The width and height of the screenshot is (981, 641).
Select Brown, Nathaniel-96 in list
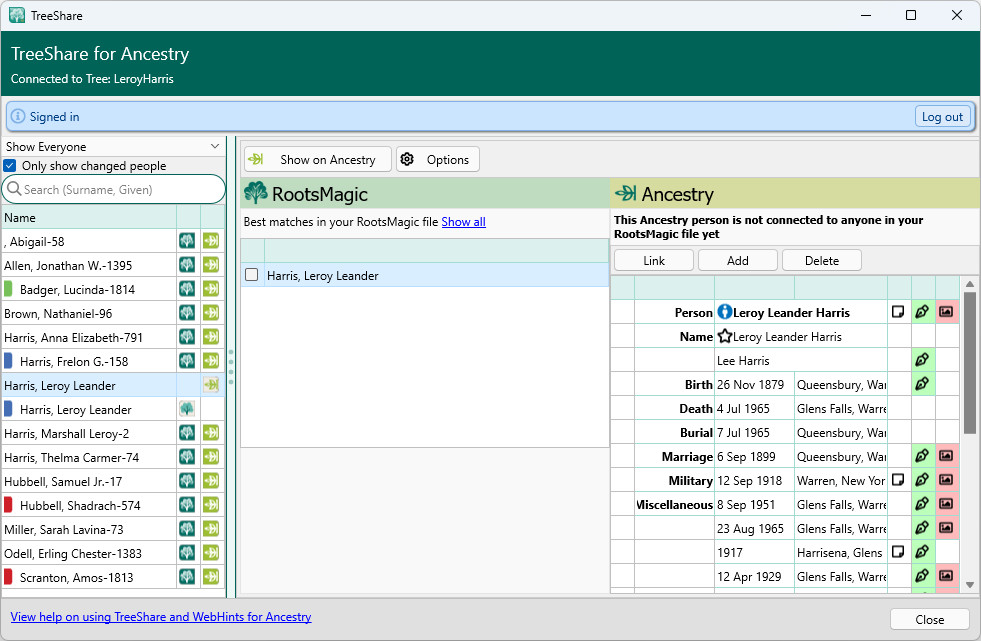58,313
